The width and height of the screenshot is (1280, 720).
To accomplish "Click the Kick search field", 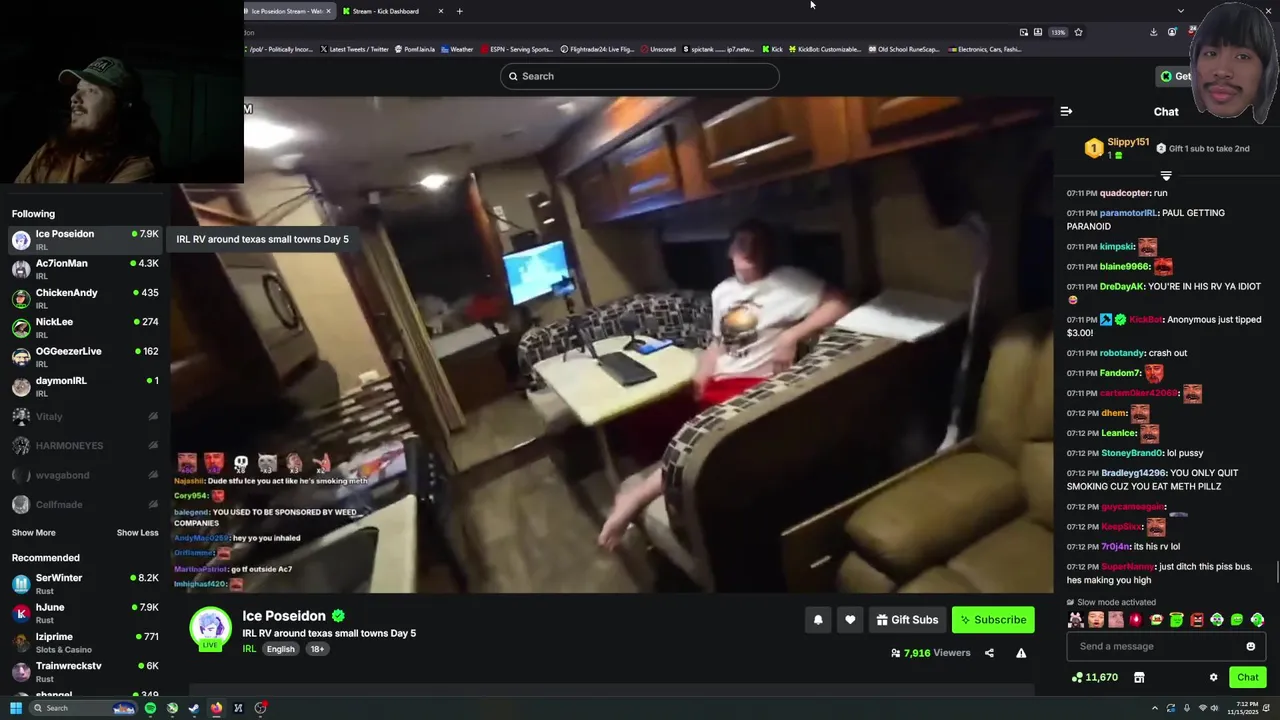I will pyautogui.click(x=640, y=76).
